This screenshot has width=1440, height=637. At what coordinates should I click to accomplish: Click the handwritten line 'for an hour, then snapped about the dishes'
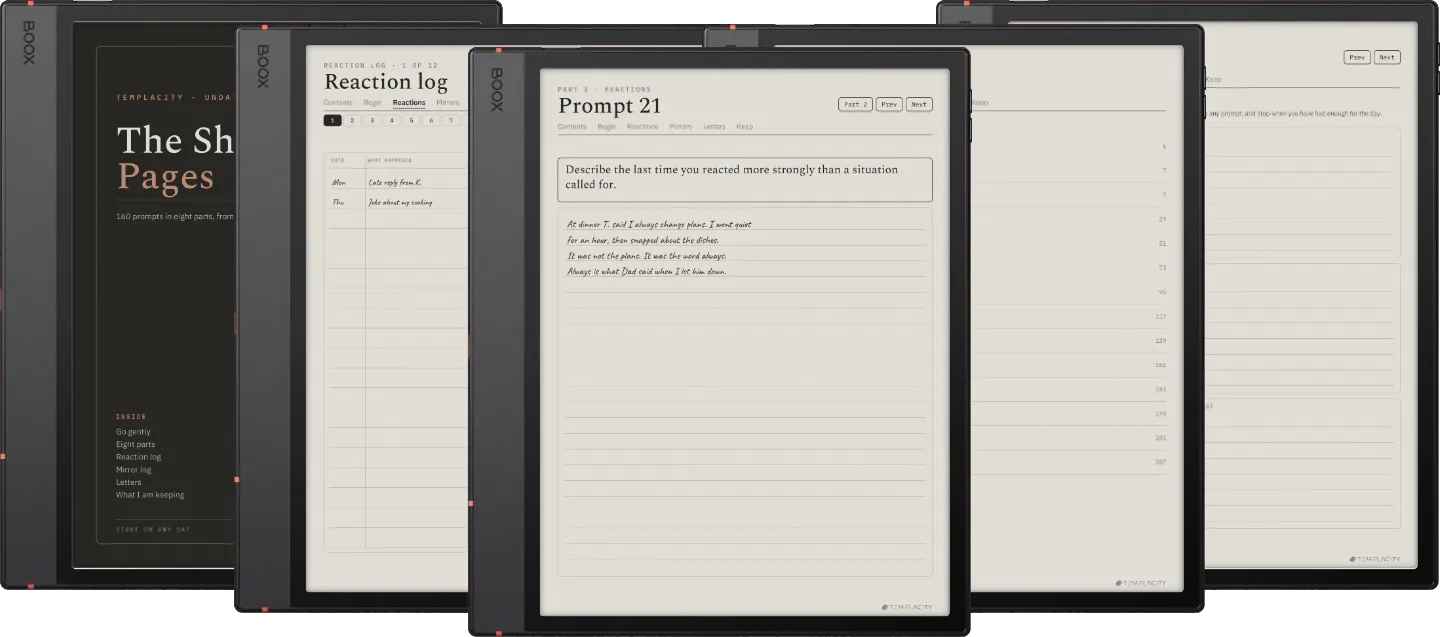[x=643, y=240]
